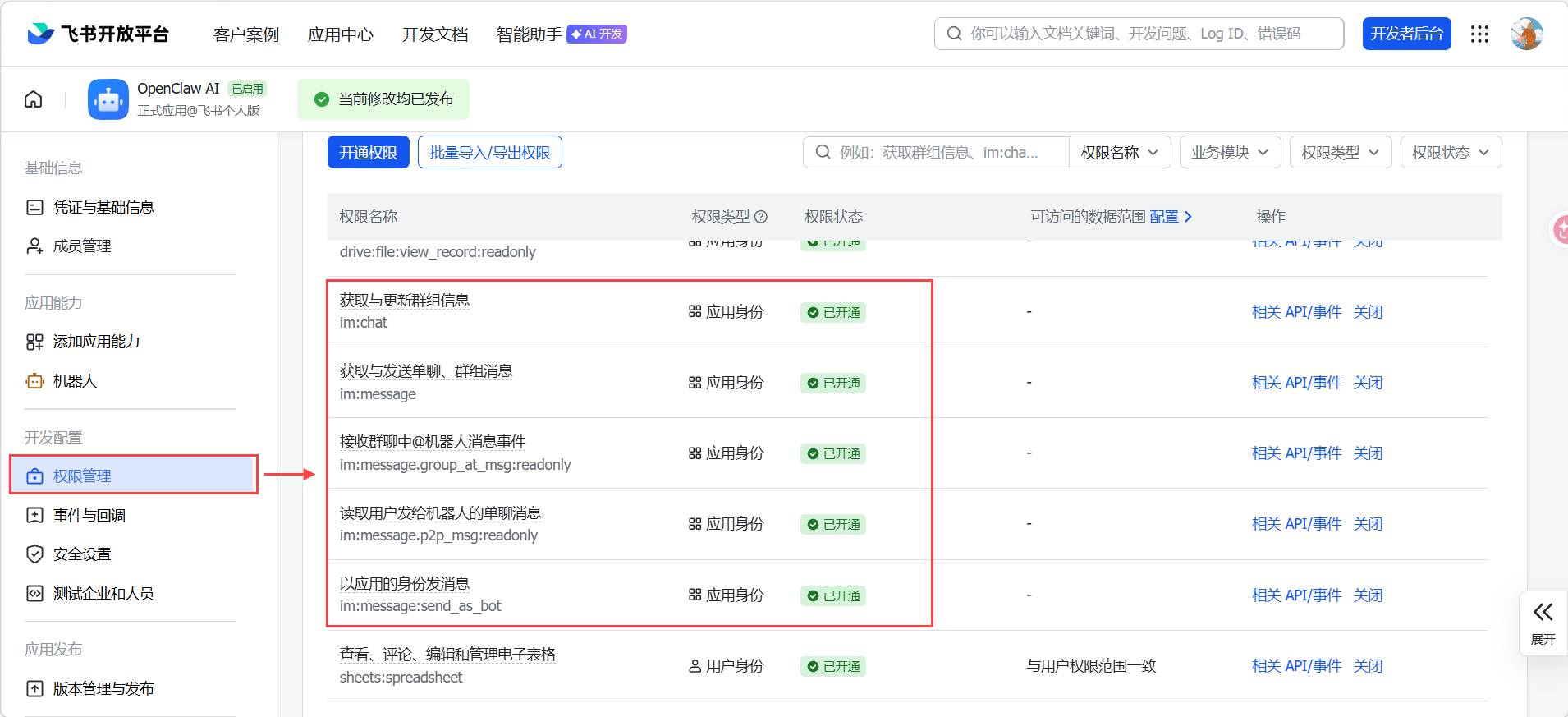Open the apps grid menu icon
Image resolution: width=1568 pixels, height=717 pixels.
[1479, 34]
